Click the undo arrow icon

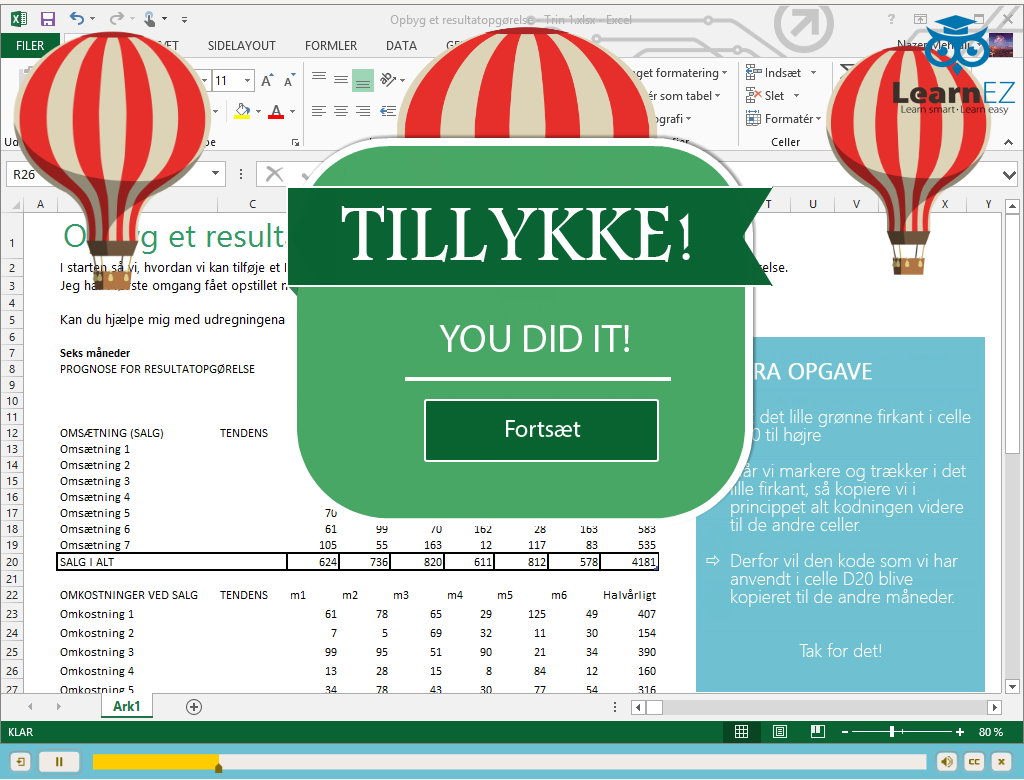tap(78, 19)
